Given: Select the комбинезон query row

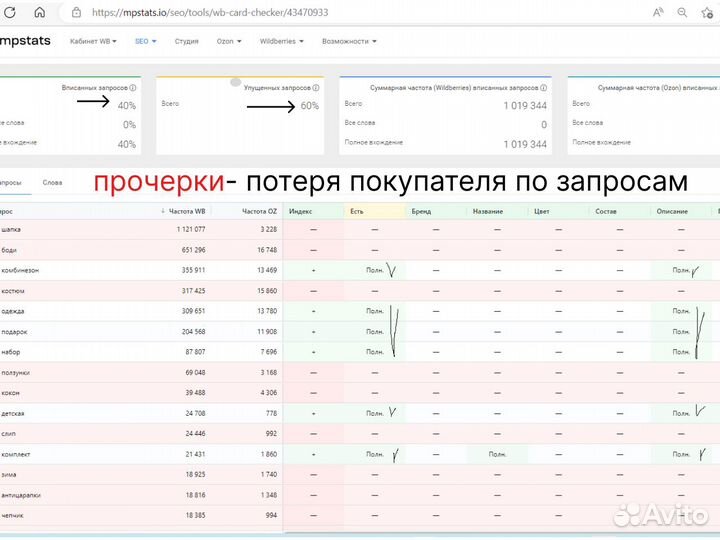Looking at the screenshot, I should pyautogui.click(x=360, y=270).
